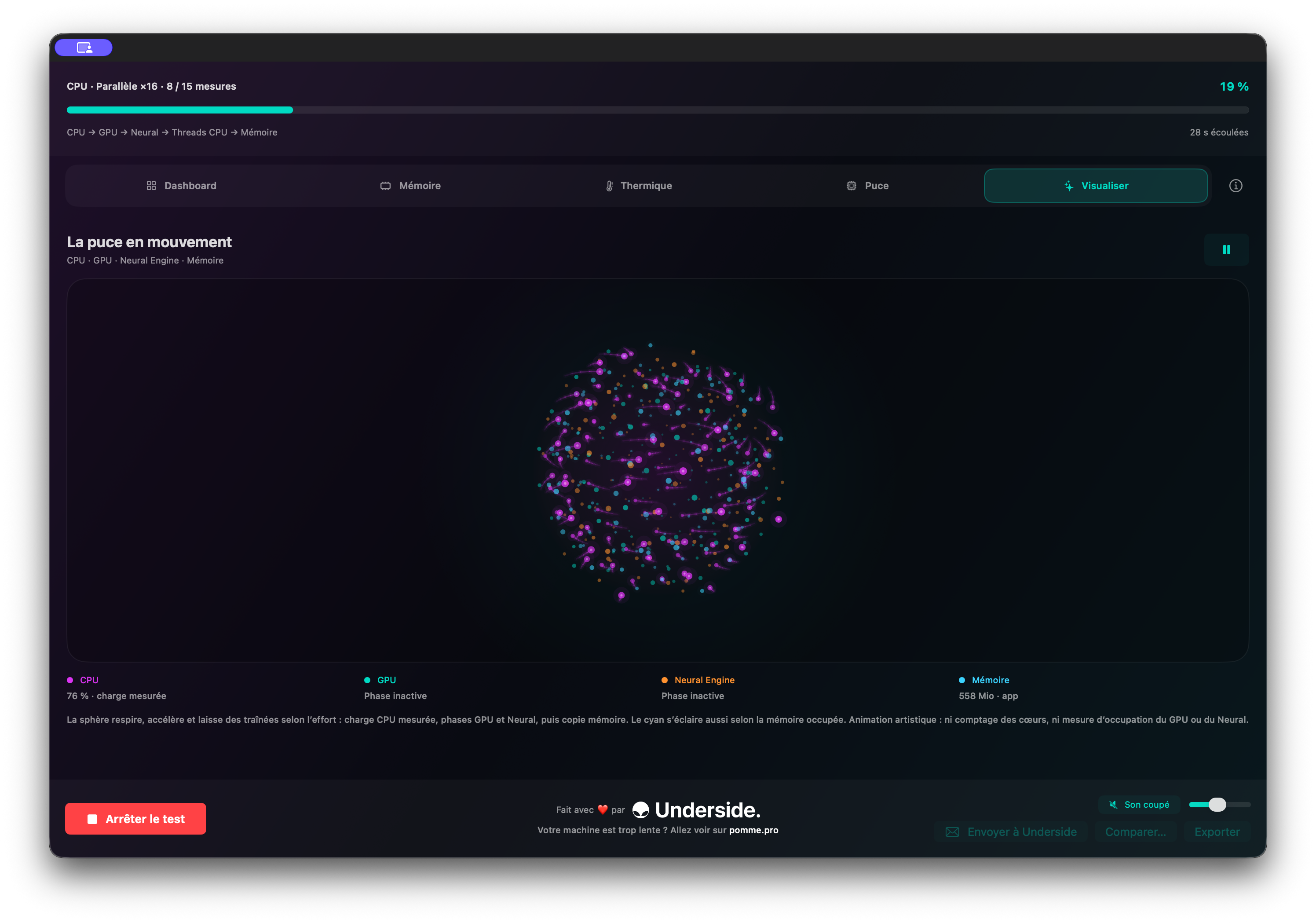Click the orange Neural Engine legend dot
The width and height of the screenshot is (1316, 923).
(x=664, y=680)
